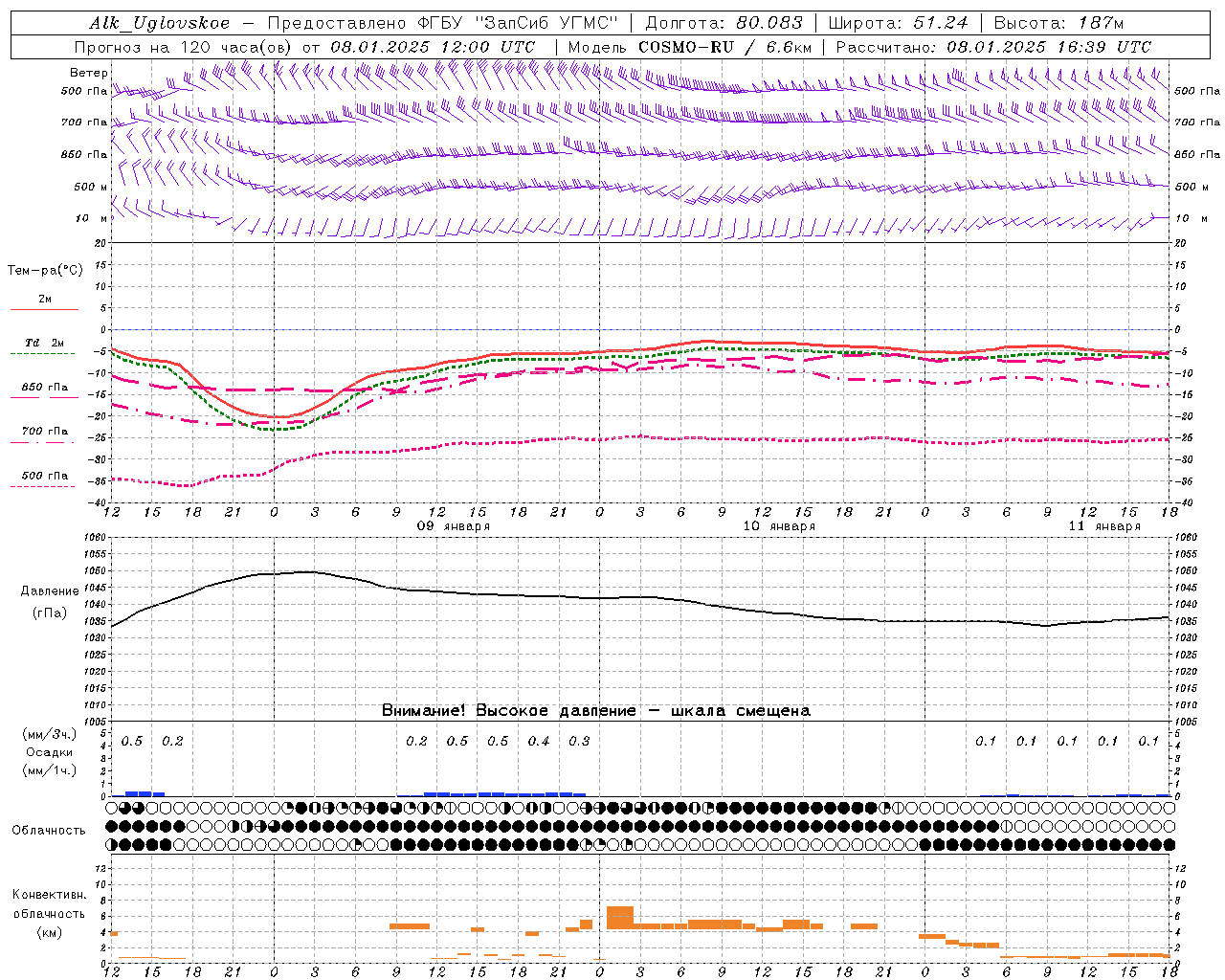Click the '11 января' date label

pos(1104,526)
